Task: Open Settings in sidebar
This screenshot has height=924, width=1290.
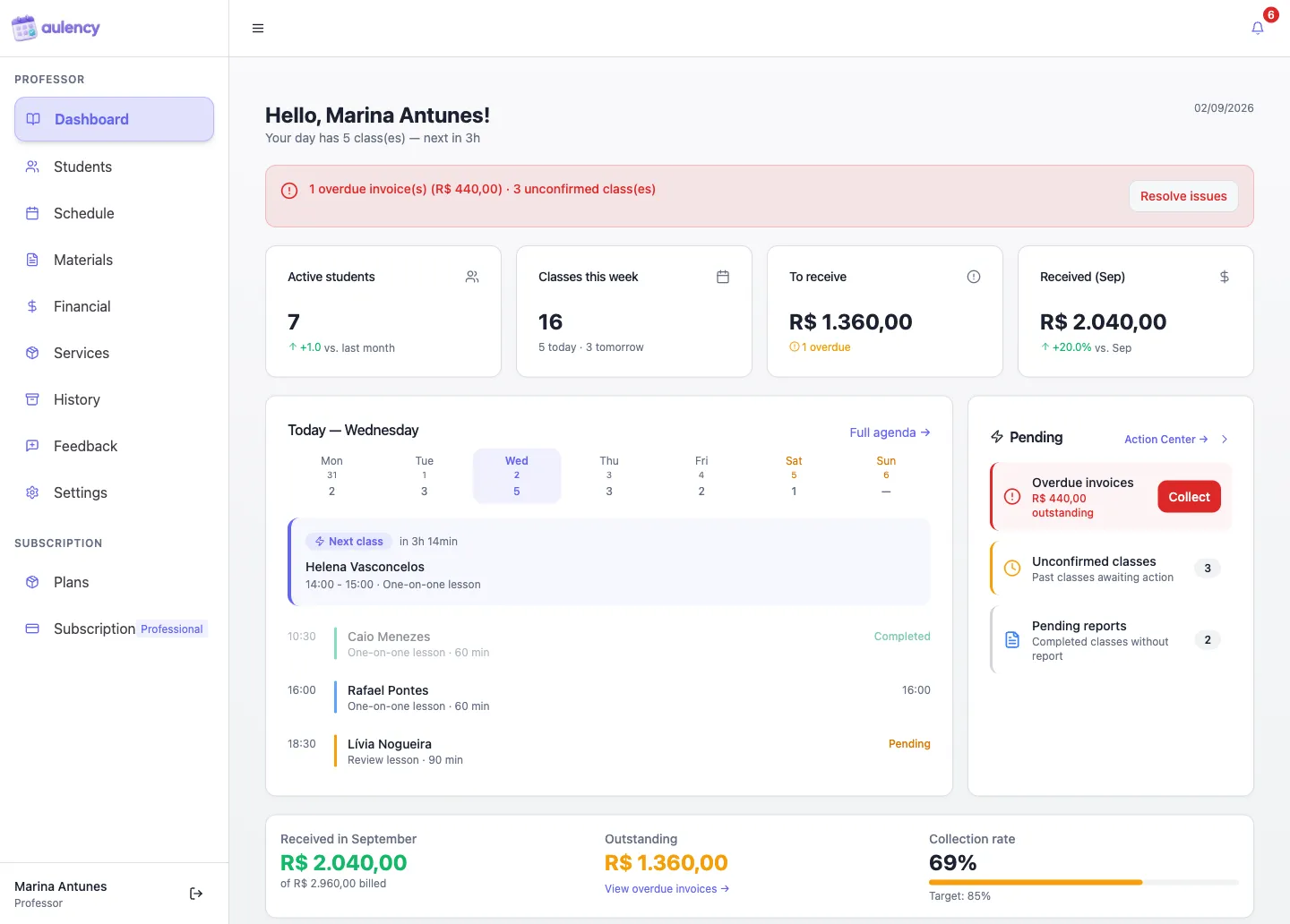Action: click(114, 492)
